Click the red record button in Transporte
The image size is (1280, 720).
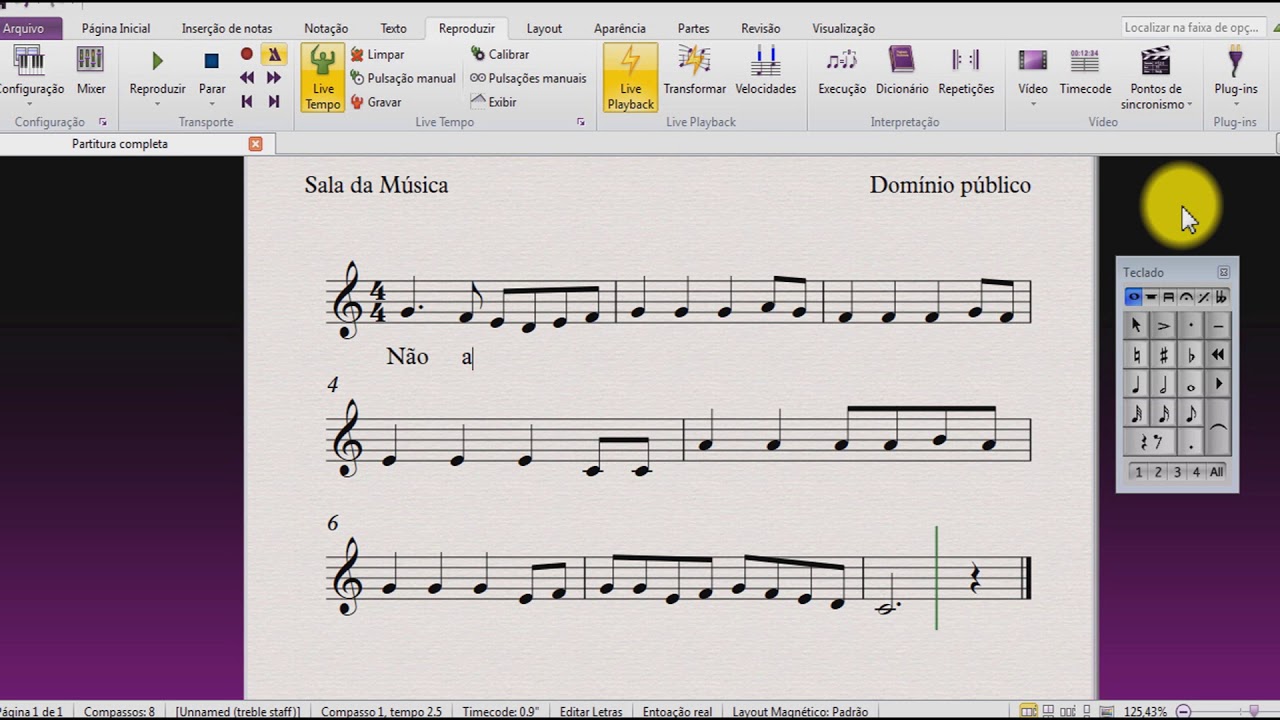(x=247, y=54)
